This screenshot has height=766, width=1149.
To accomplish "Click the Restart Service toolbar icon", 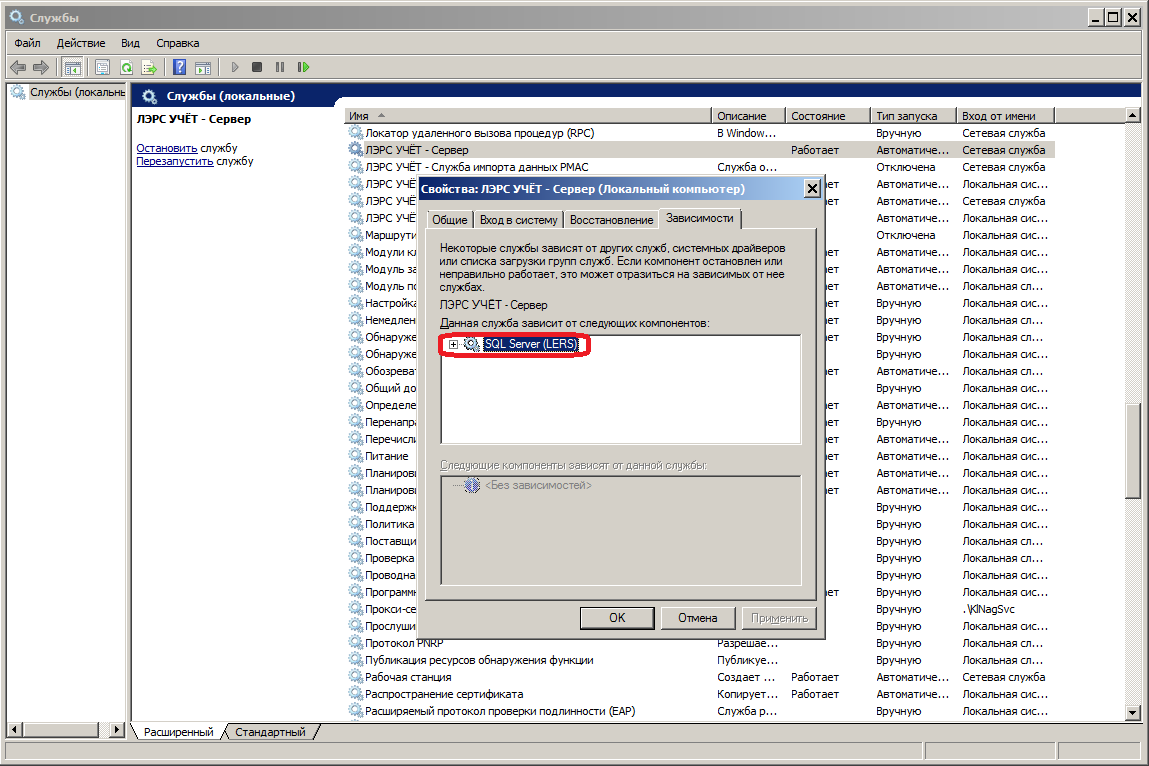I will (303, 67).
